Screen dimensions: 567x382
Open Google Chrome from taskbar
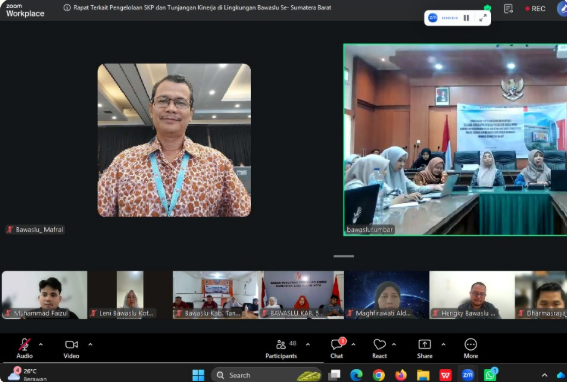pyautogui.click(x=379, y=375)
